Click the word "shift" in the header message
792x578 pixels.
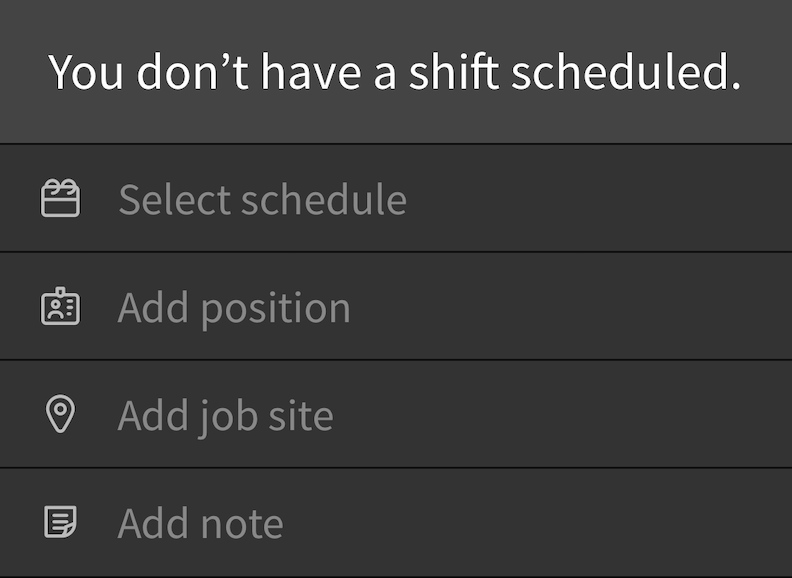454,72
